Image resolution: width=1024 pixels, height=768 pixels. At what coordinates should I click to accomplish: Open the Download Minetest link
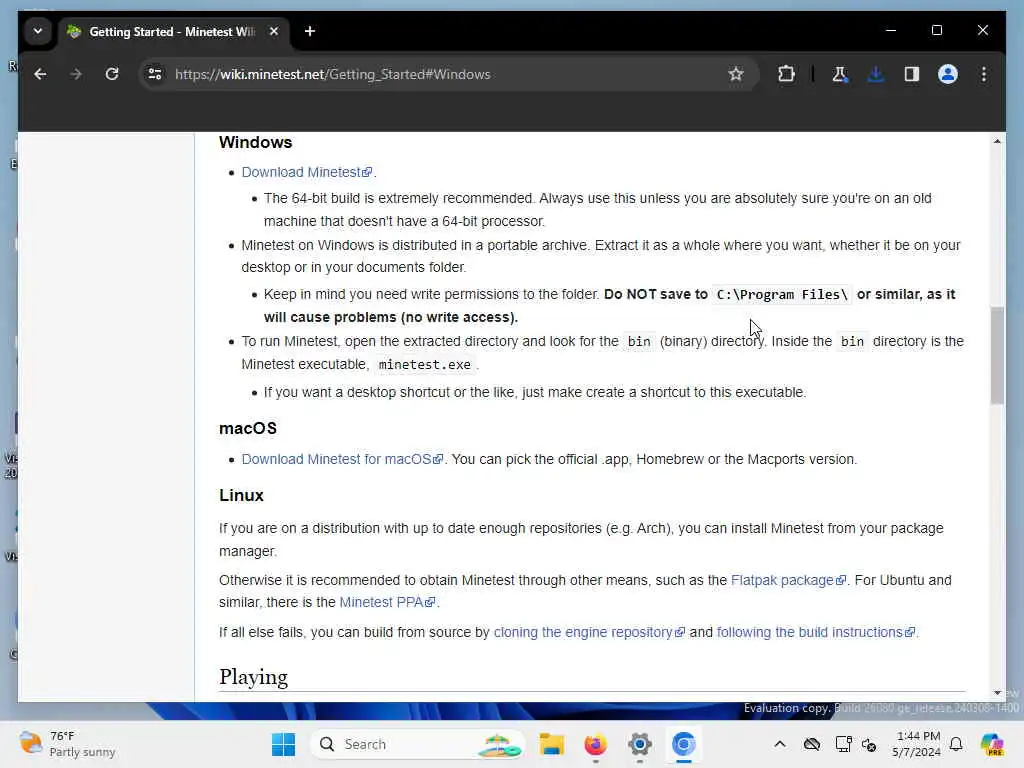[x=307, y=172]
